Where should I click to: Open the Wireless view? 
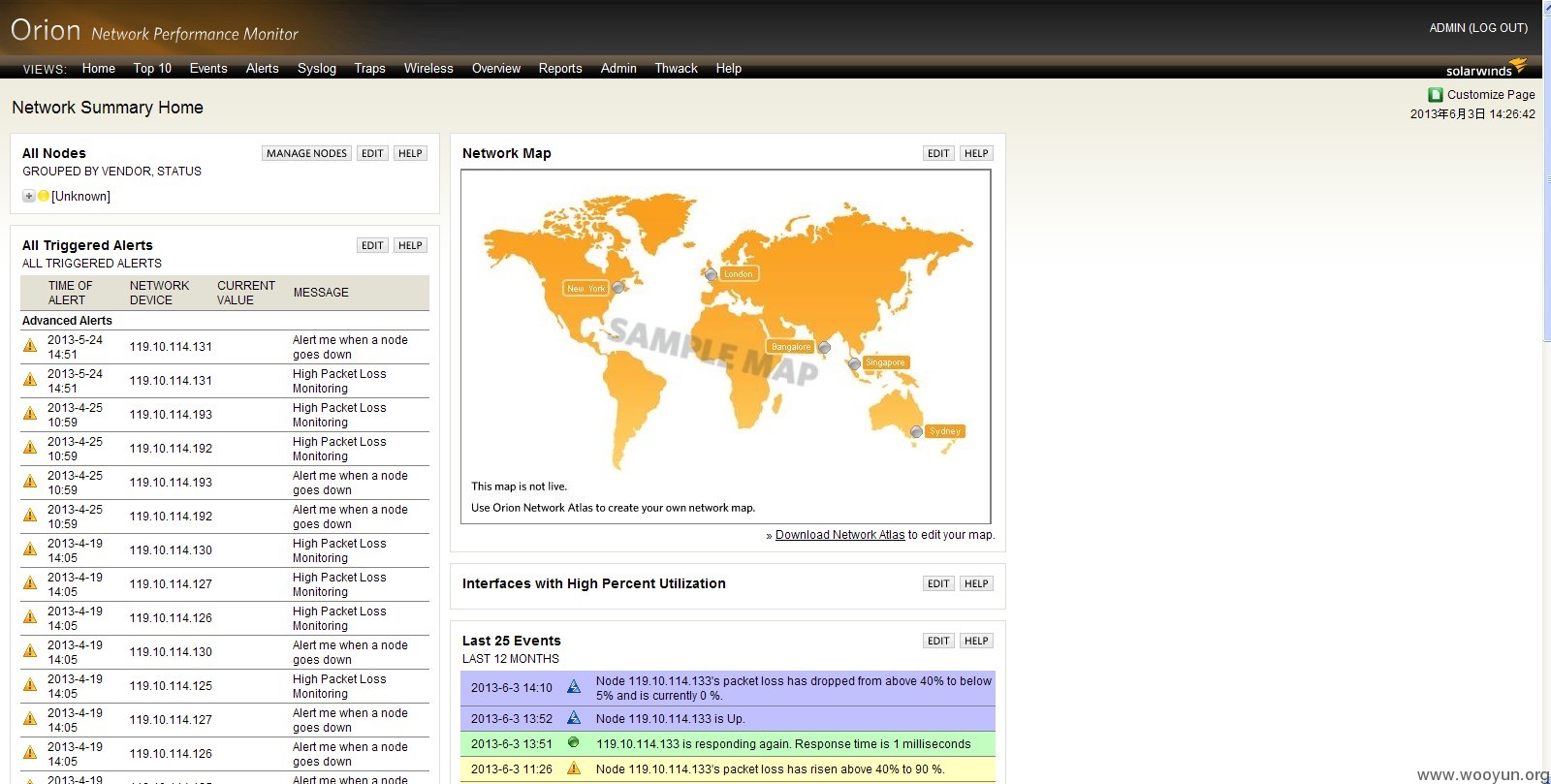tap(428, 69)
